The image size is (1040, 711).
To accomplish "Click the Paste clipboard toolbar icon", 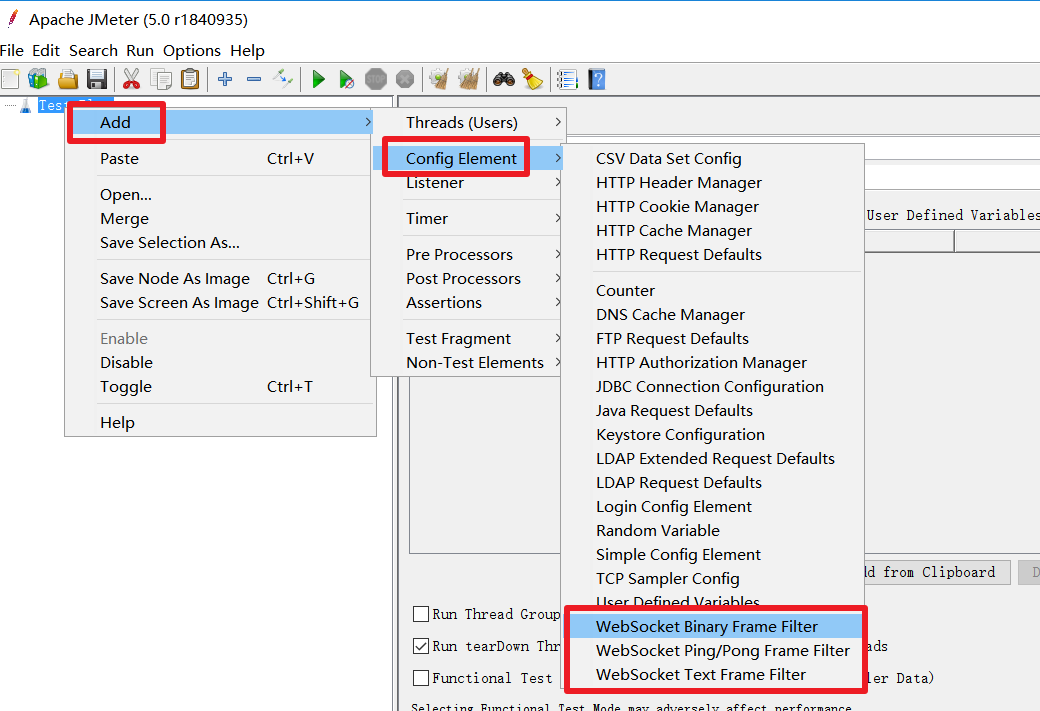I will coord(190,80).
